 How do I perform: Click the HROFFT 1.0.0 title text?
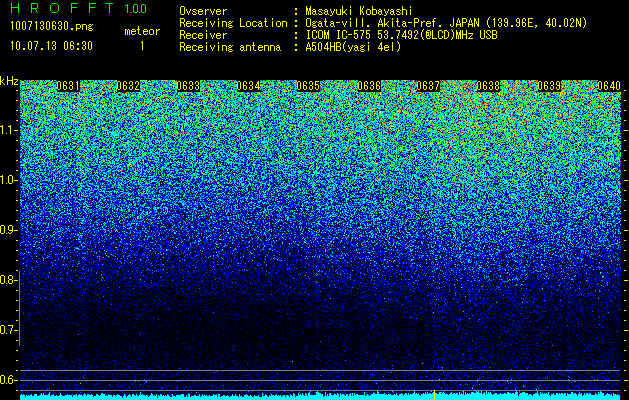tap(78, 8)
